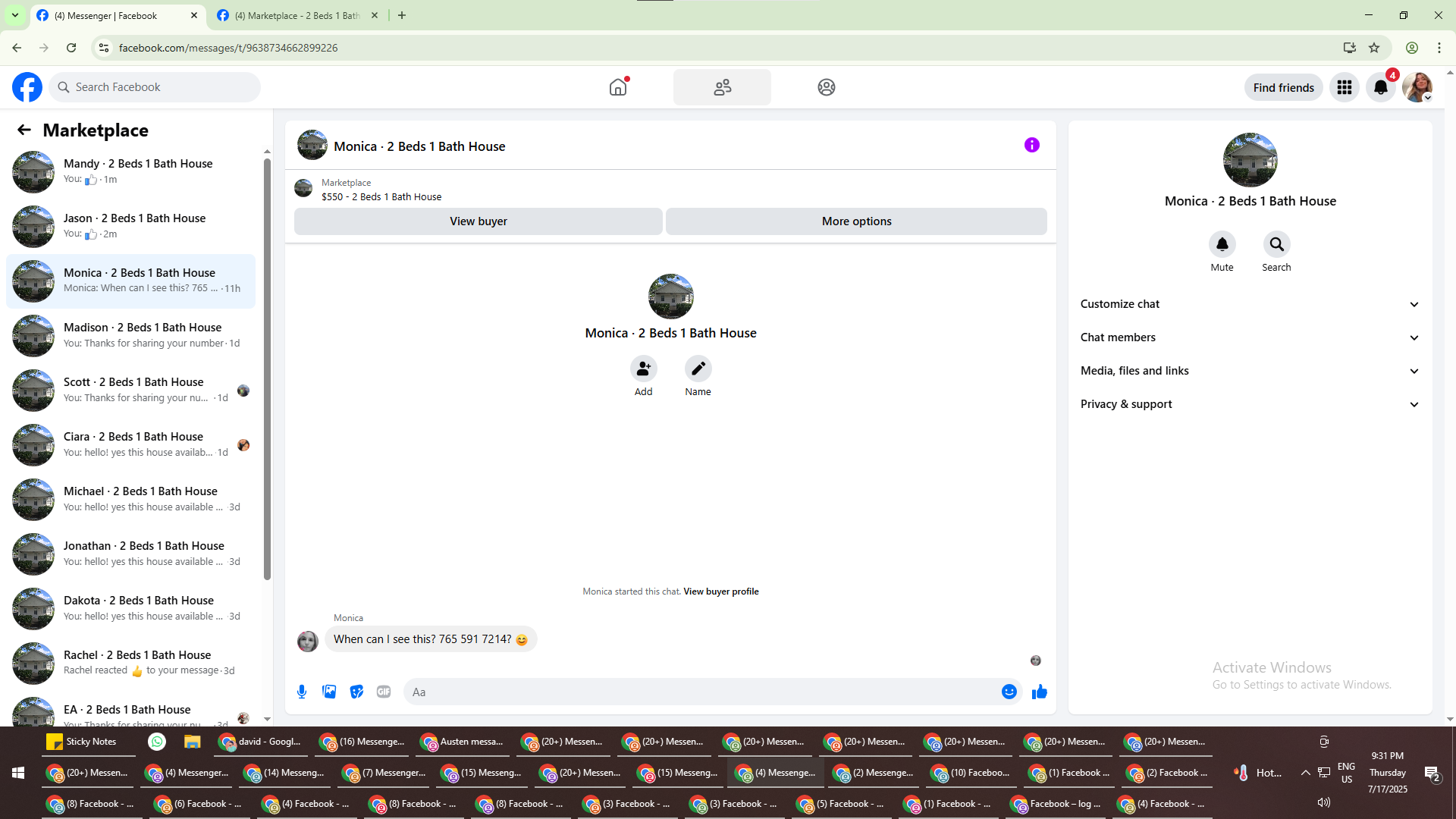Attach a photo or file
Screen dimensions: 1456x819
pyautogui.click(x=329, y=692)
